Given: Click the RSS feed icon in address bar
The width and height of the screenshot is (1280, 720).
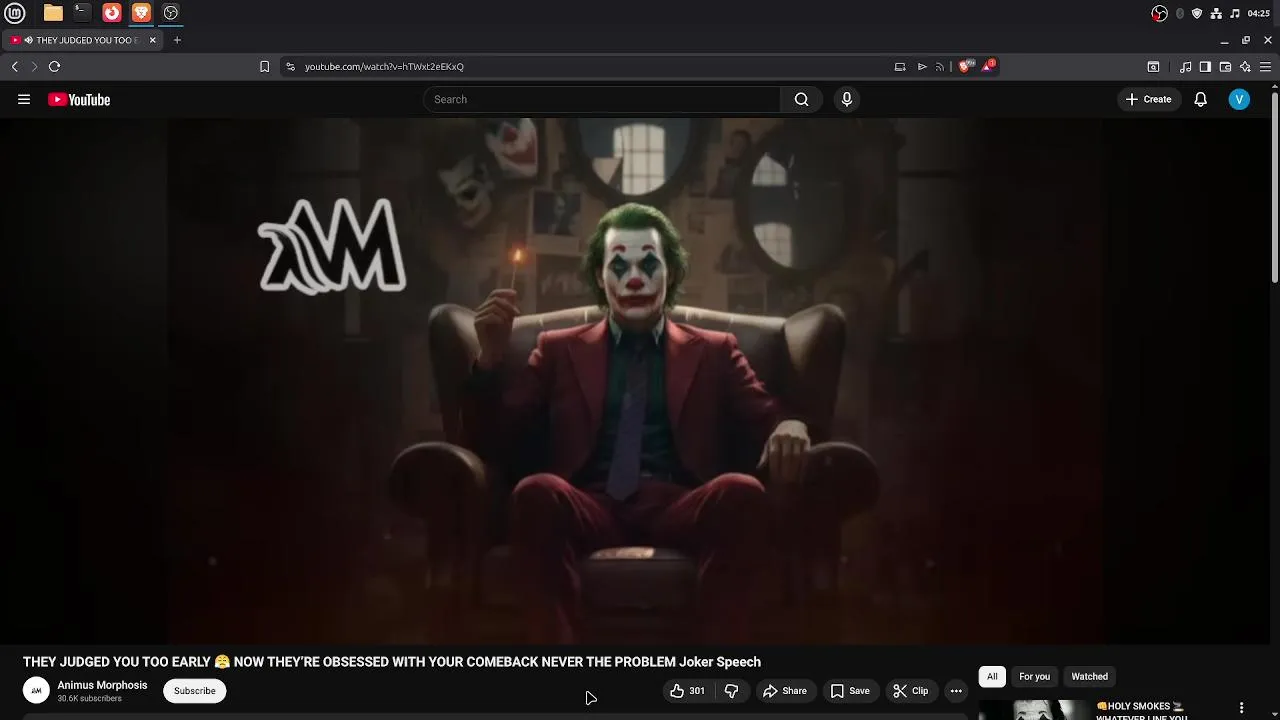Looking at the screenshot, I should [940, 66].
